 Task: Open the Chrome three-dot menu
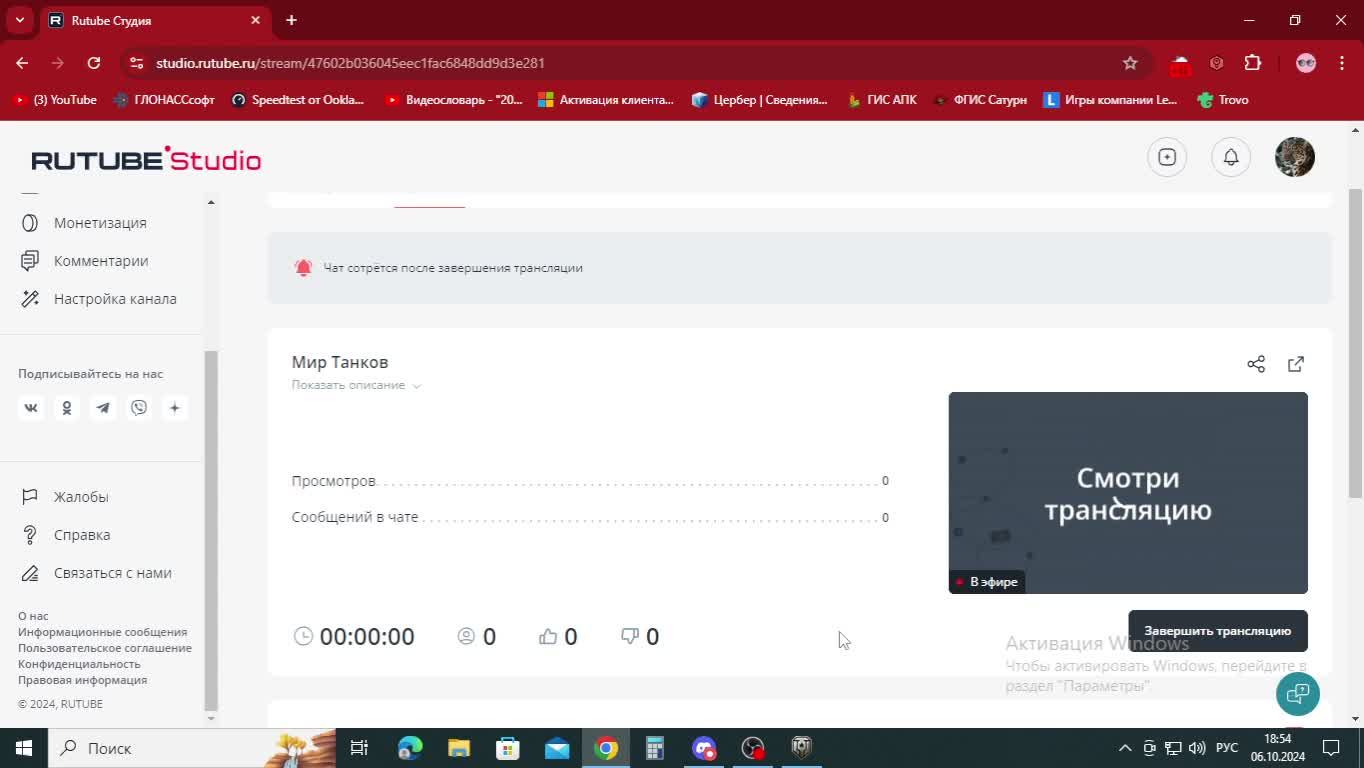[1341, 63]
